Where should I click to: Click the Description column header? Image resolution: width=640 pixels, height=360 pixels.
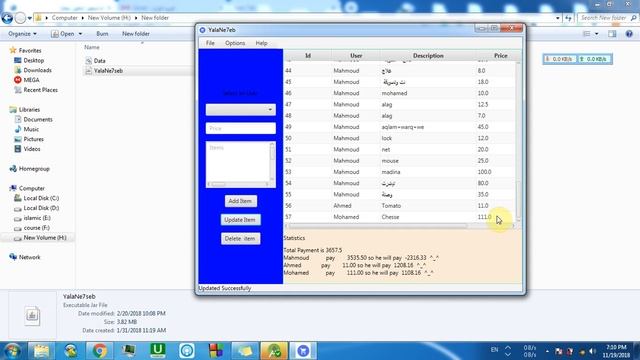[x=428, y=56]
